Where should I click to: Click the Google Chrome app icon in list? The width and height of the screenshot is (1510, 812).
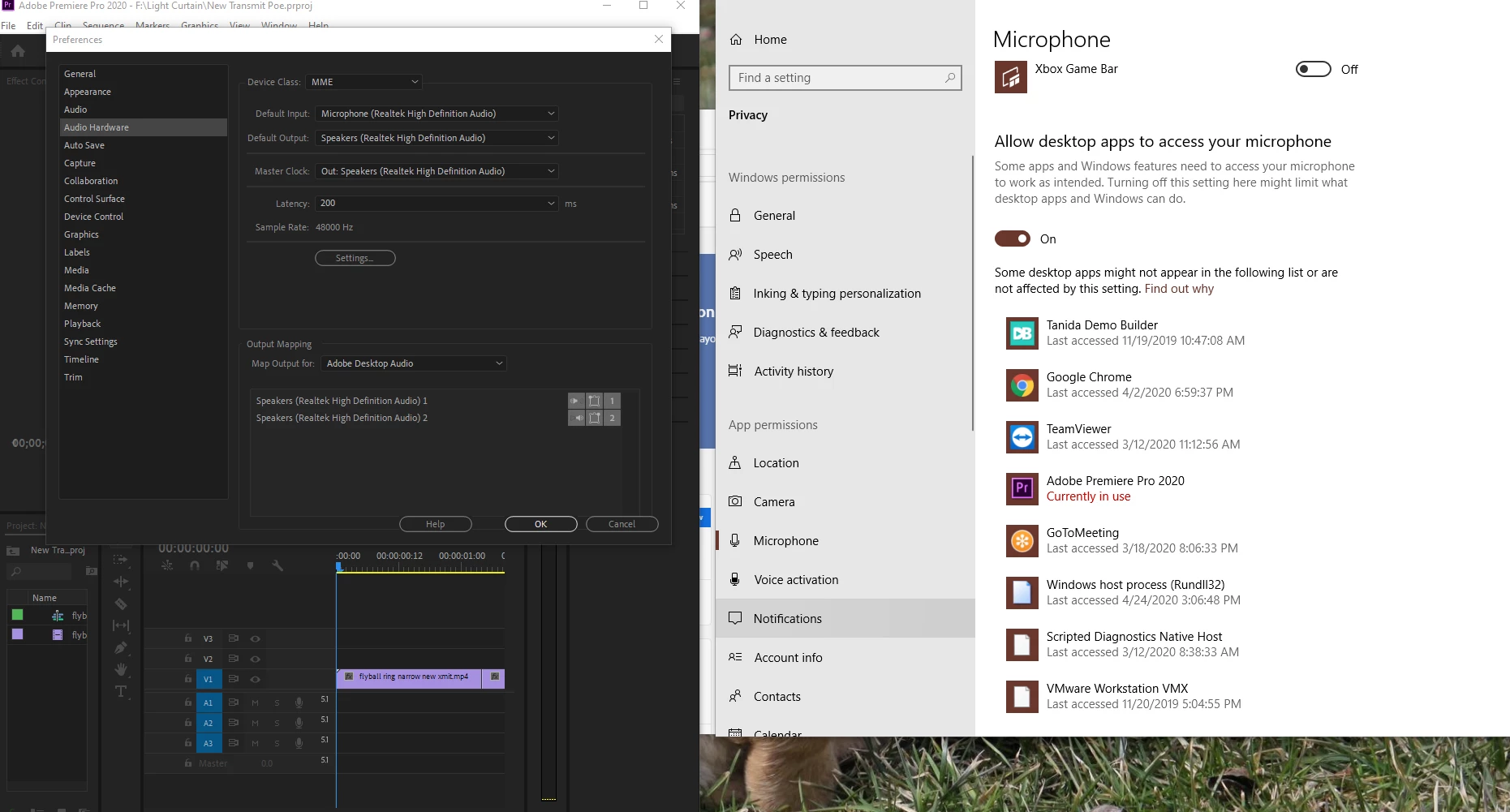click(1022, 385)
